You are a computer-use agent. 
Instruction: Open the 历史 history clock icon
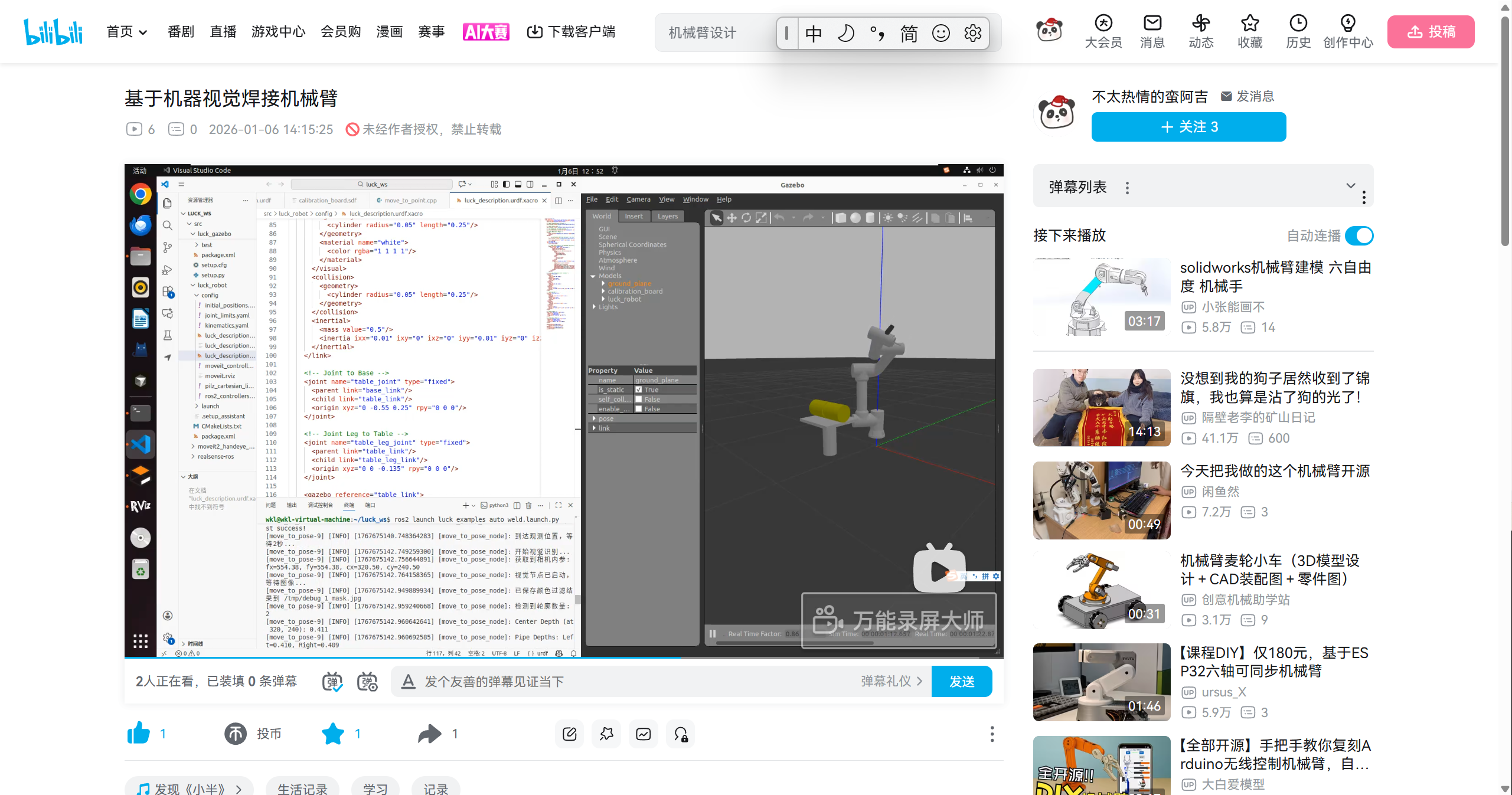(1298, 24)
